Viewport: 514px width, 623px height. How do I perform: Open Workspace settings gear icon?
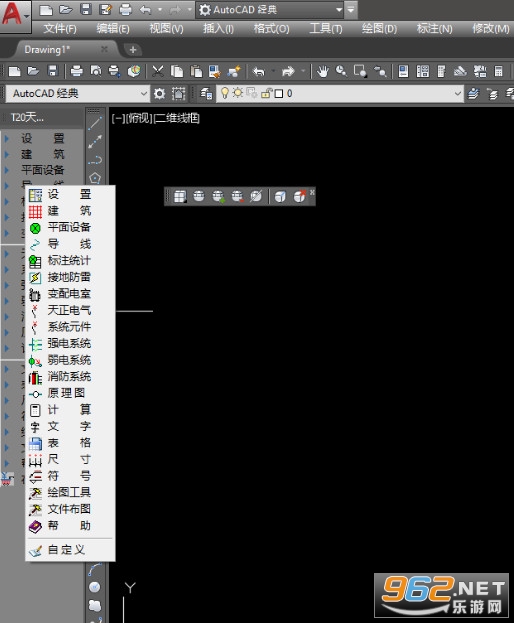159,94
